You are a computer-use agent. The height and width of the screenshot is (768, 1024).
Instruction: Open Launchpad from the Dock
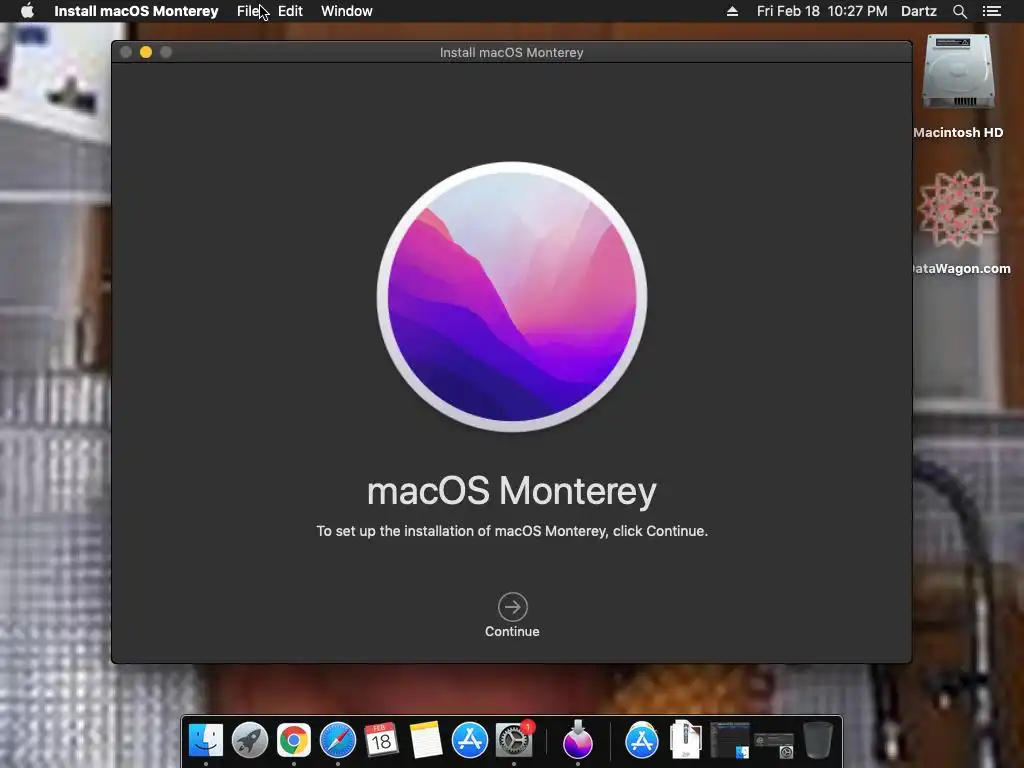click(249, 740)
